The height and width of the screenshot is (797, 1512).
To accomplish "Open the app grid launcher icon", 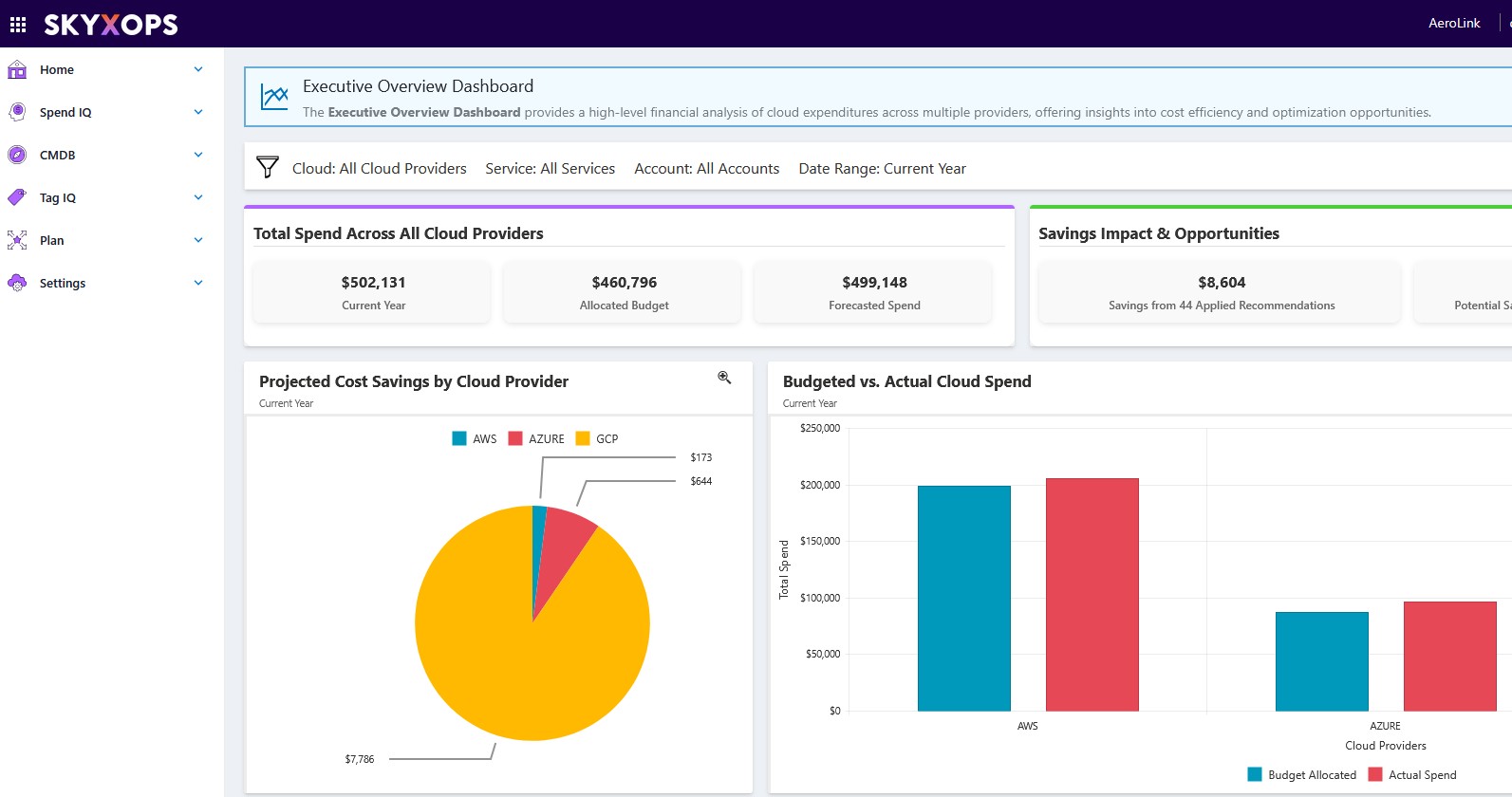I will point(18,24).
